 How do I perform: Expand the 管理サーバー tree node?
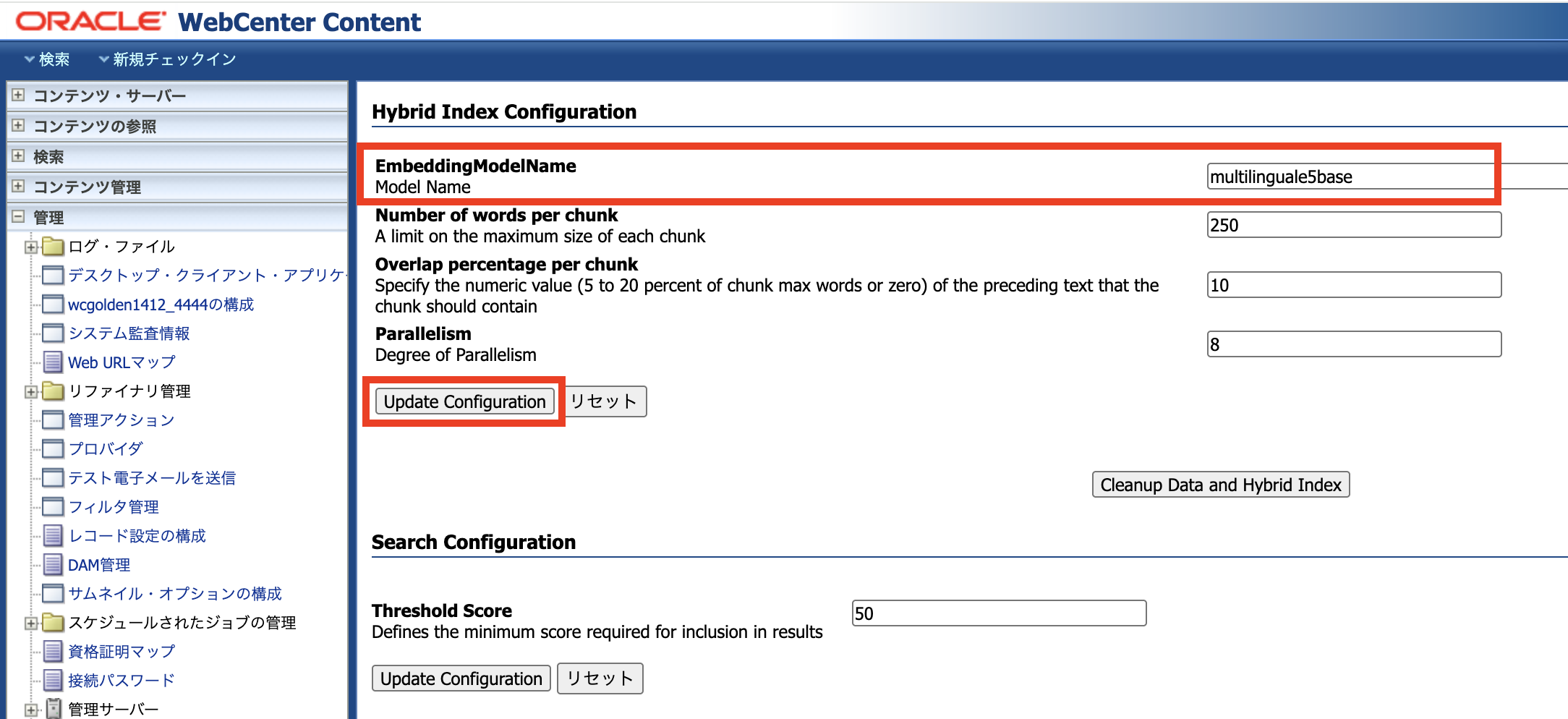click(30, 710)
